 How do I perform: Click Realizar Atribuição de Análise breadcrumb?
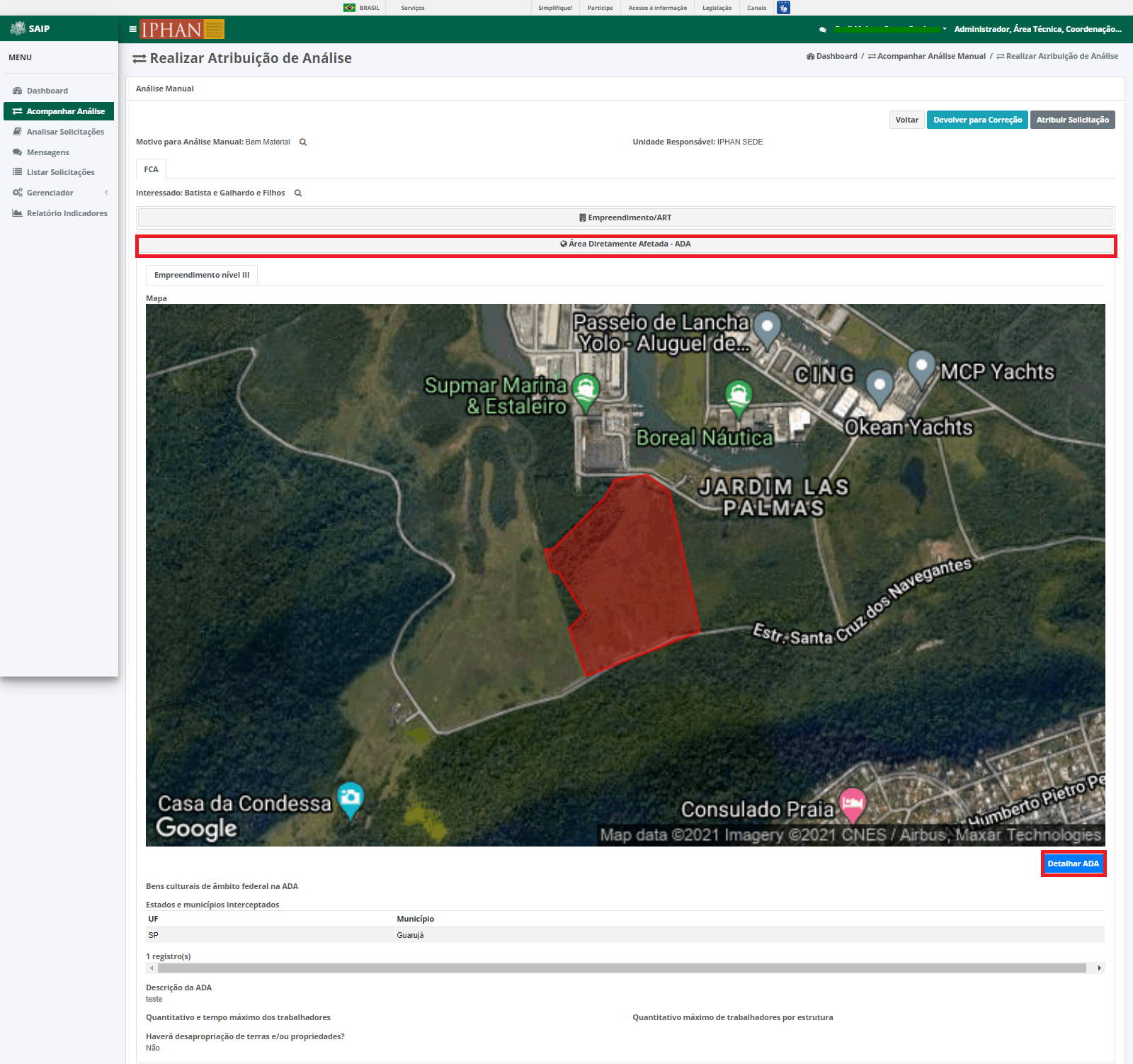coord(1057,56)
